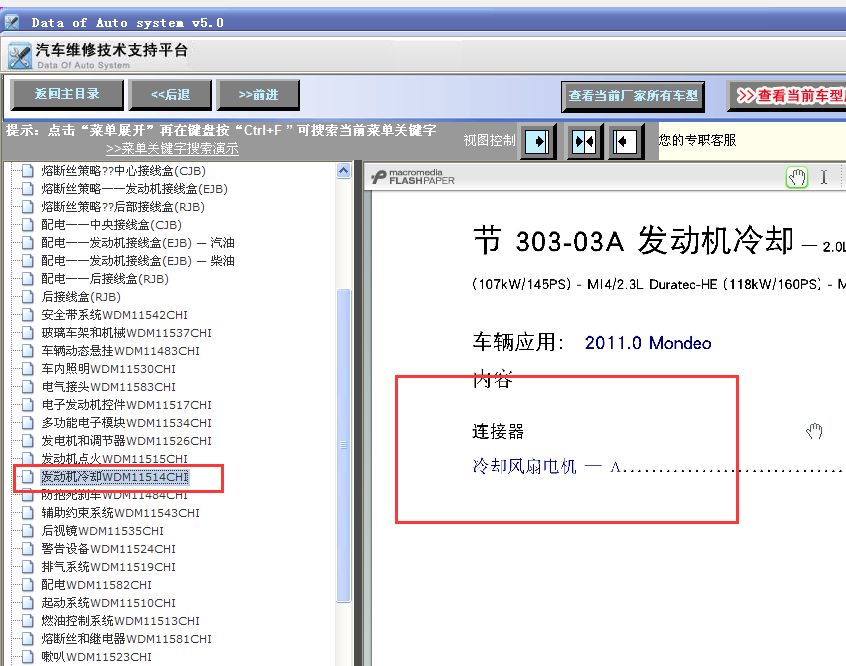This screenshot has height=666, width=846.
Task: Open 起动系统WDM11510CHI tree item
Action: coord(108,603)
